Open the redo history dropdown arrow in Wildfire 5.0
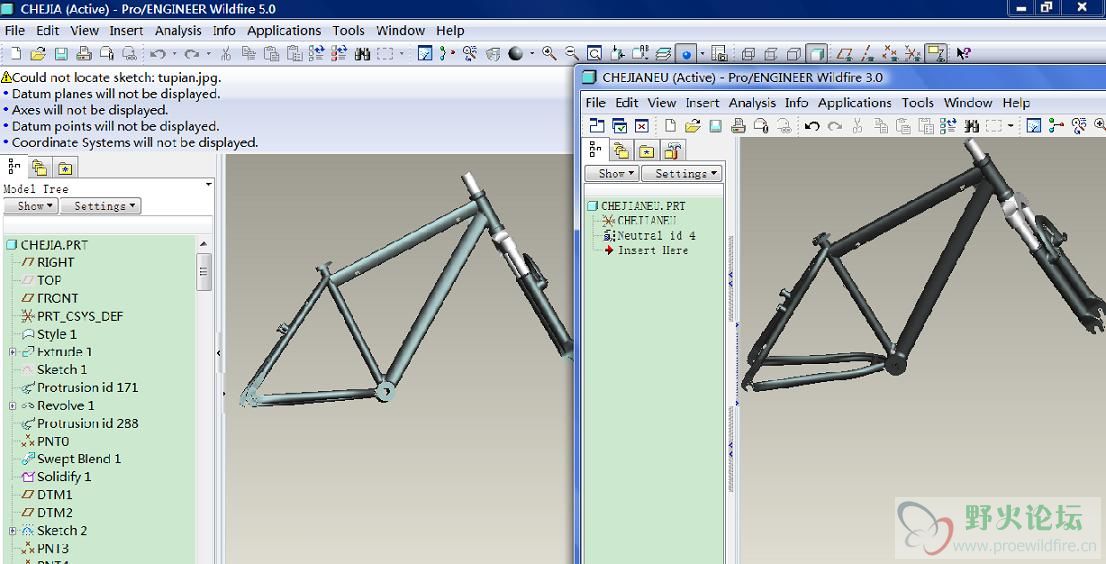 [x=208, y=54]
